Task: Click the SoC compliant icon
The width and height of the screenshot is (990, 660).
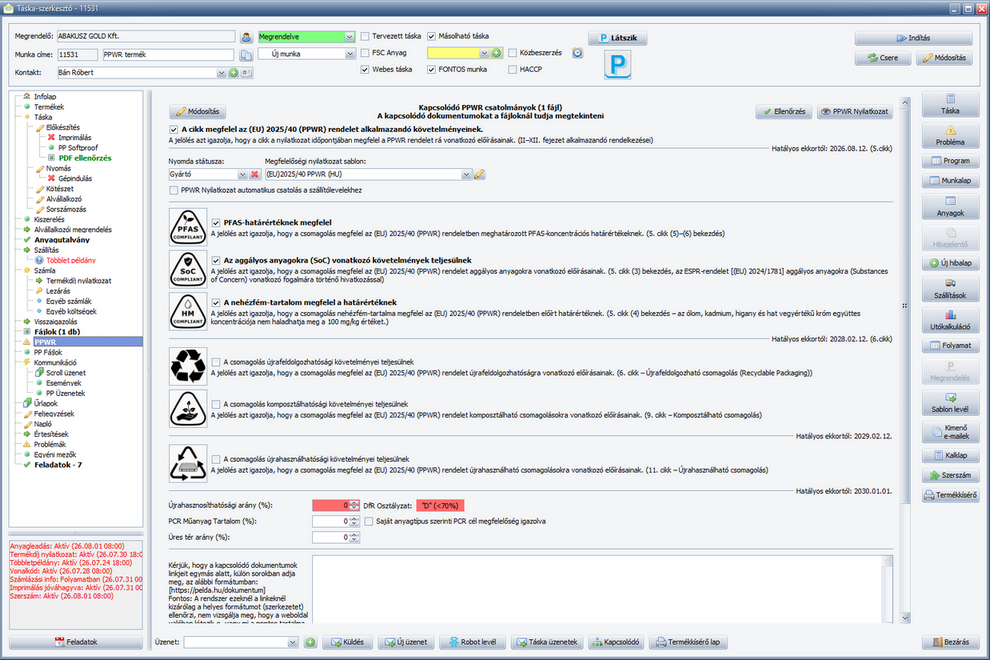Action: click(188, 269)
